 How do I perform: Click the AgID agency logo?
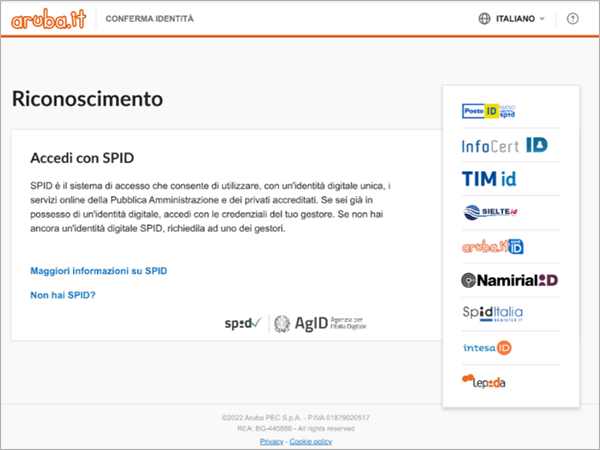click(320, 324)
